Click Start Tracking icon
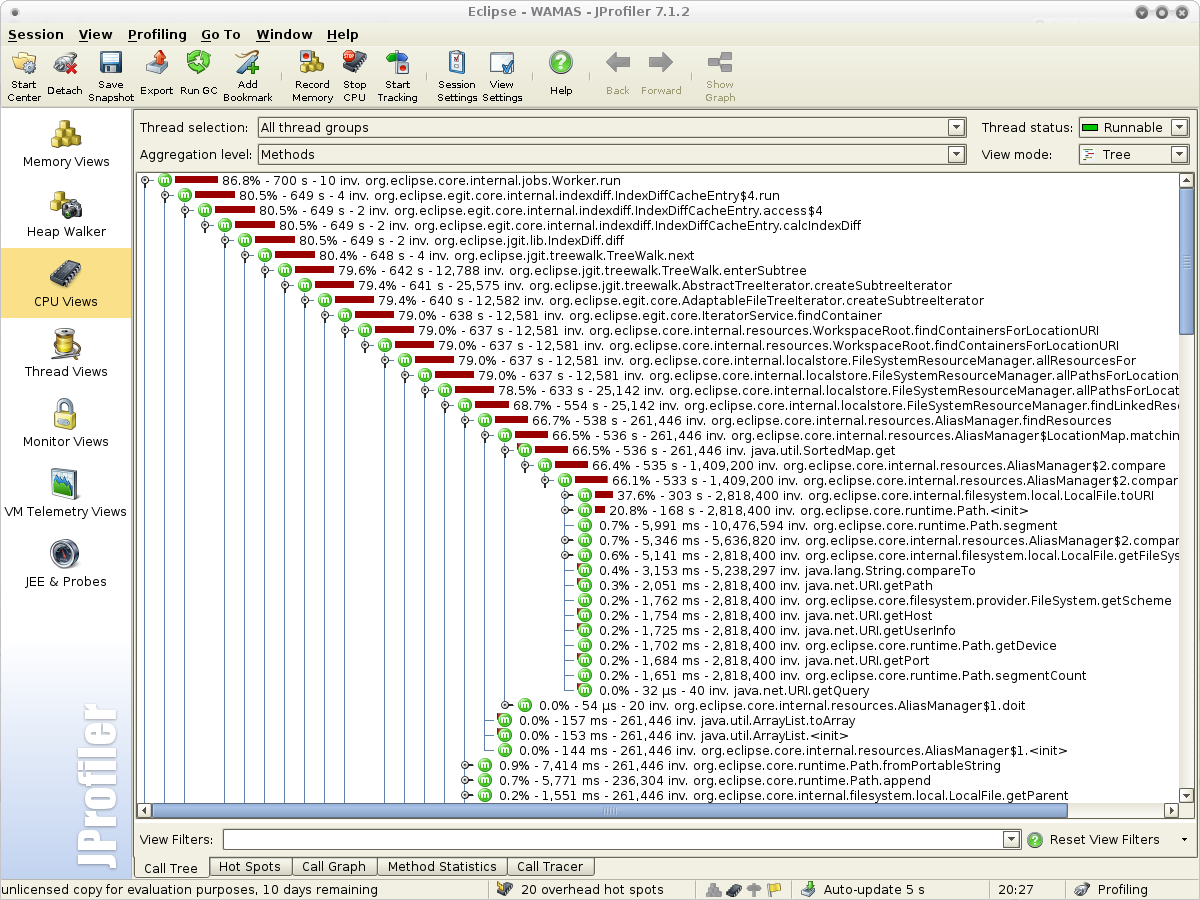The image size is (1200, 900). (x=397, y=64)
